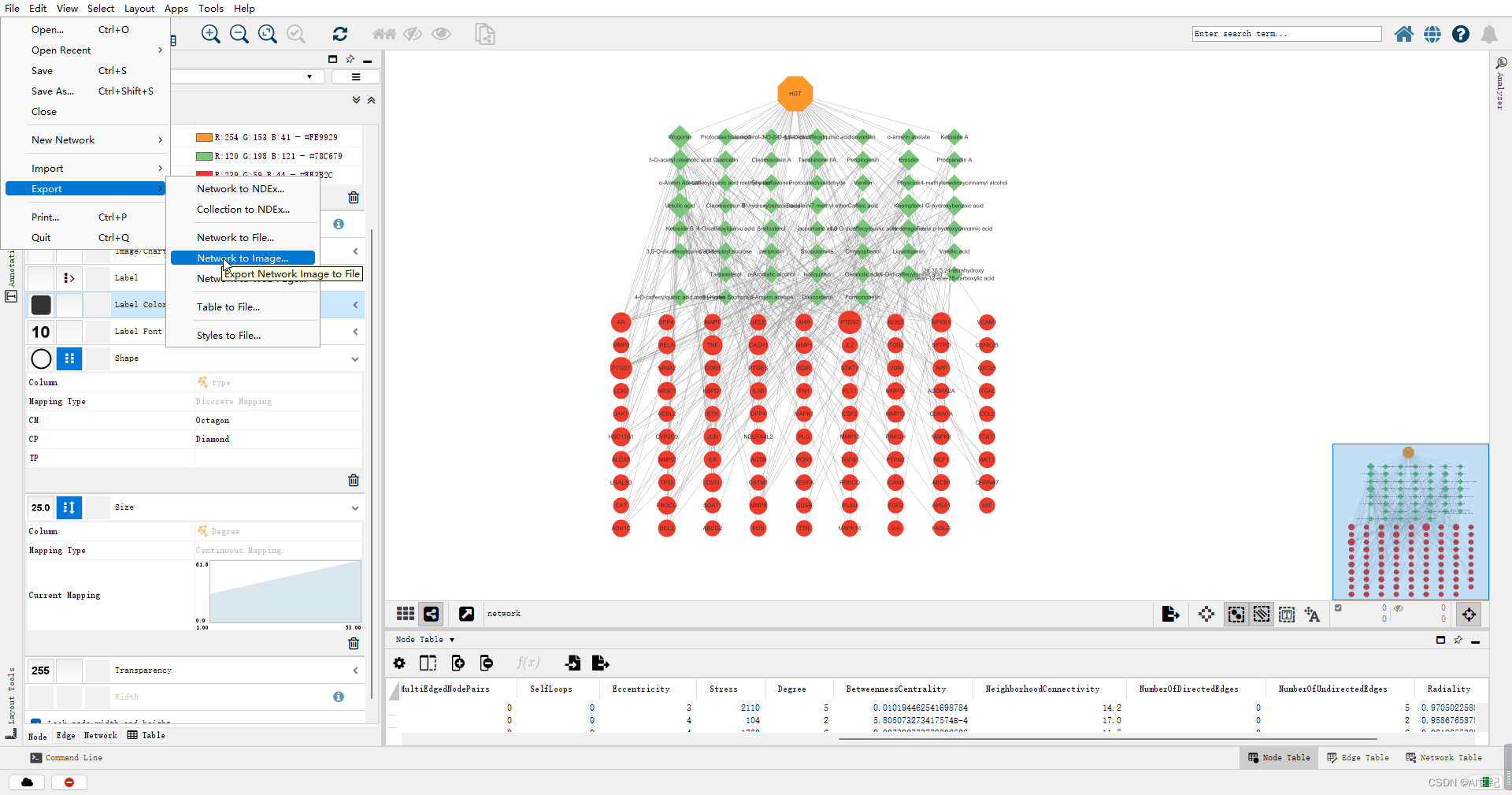Open the Node Table settings gear icon
Viewport: 1512px width, 795px height.
point(399,663)
